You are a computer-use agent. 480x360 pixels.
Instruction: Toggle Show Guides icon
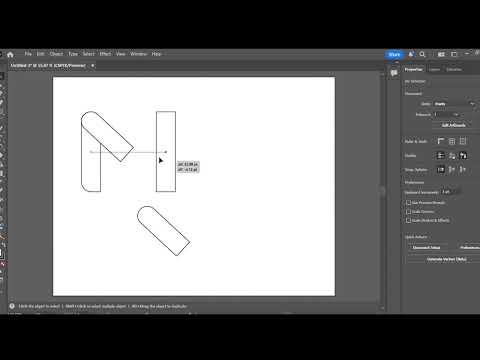441,155
